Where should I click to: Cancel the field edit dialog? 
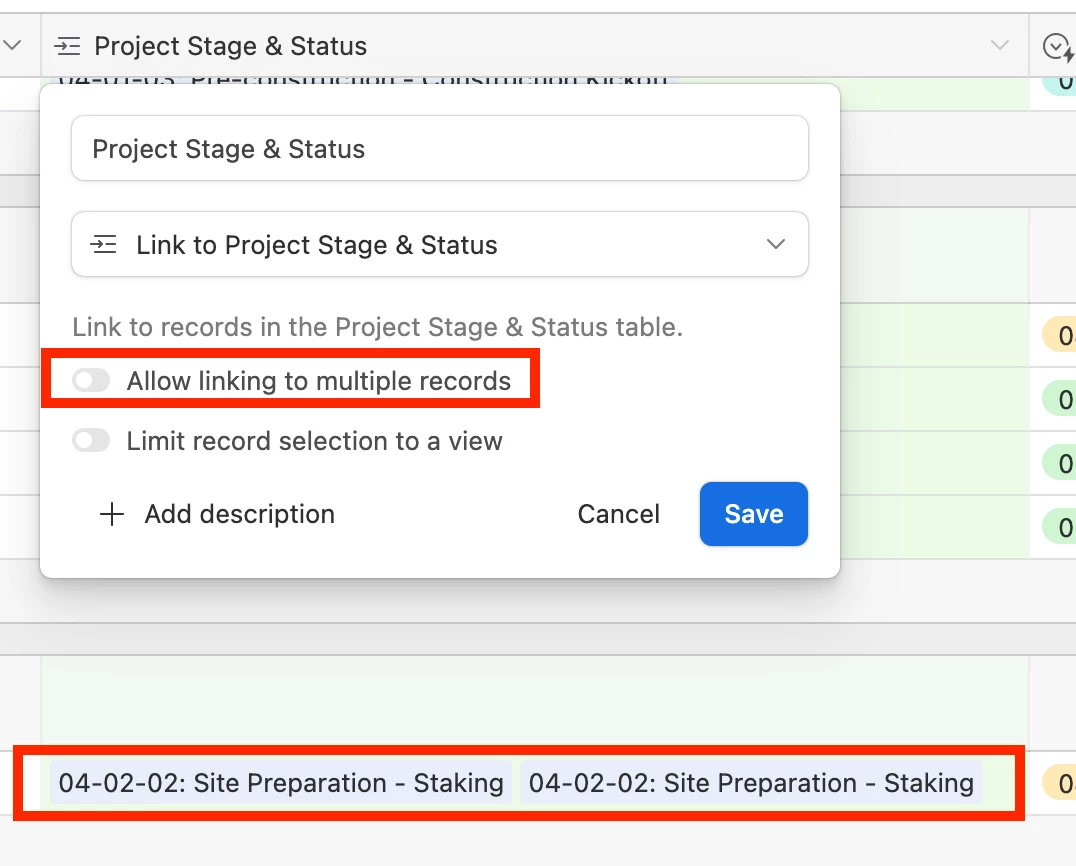point(618,514)
